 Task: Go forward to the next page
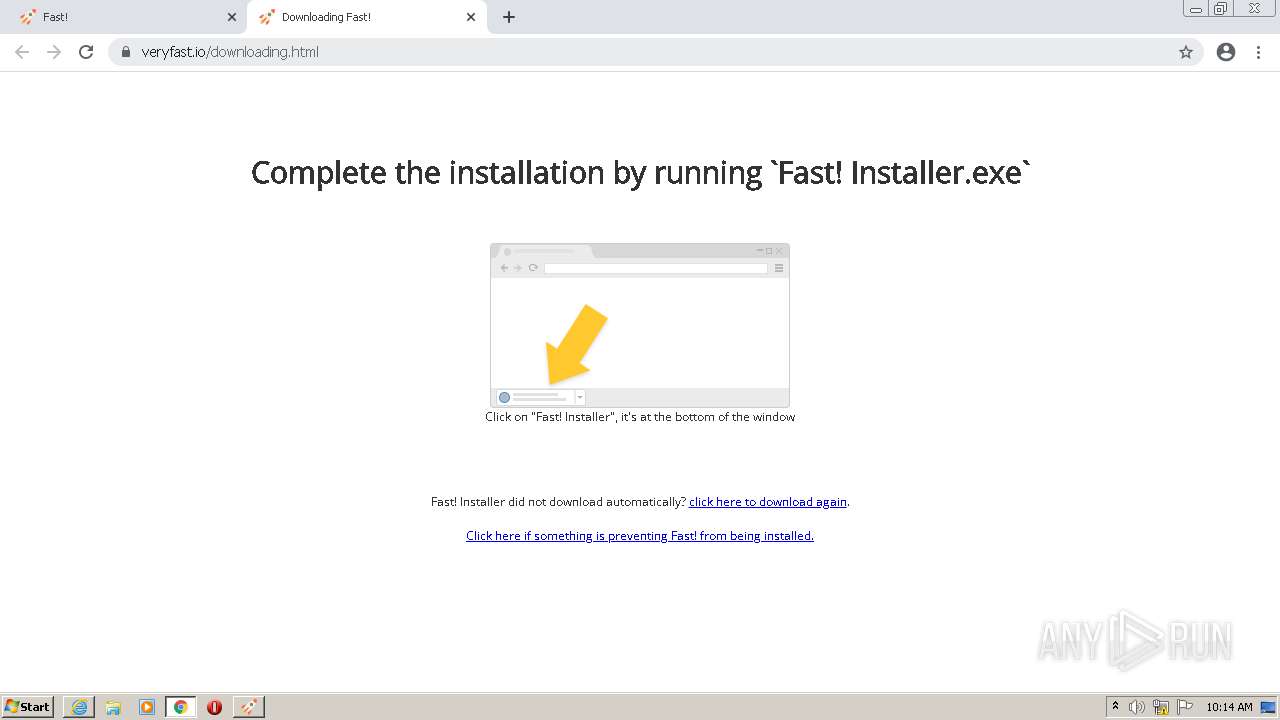point(54,52)
